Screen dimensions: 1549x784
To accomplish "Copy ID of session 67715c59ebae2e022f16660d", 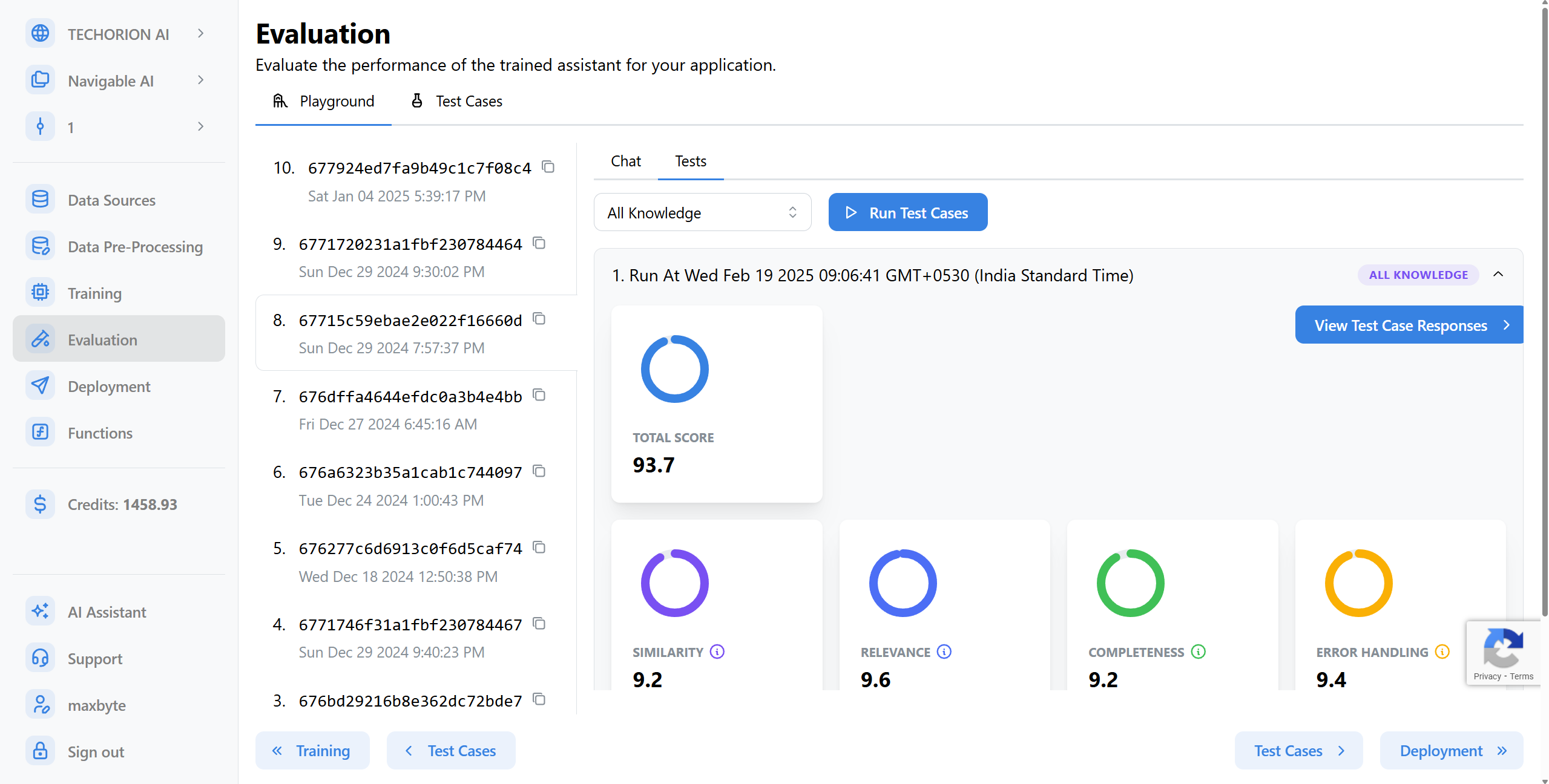I will click(539, 319).
